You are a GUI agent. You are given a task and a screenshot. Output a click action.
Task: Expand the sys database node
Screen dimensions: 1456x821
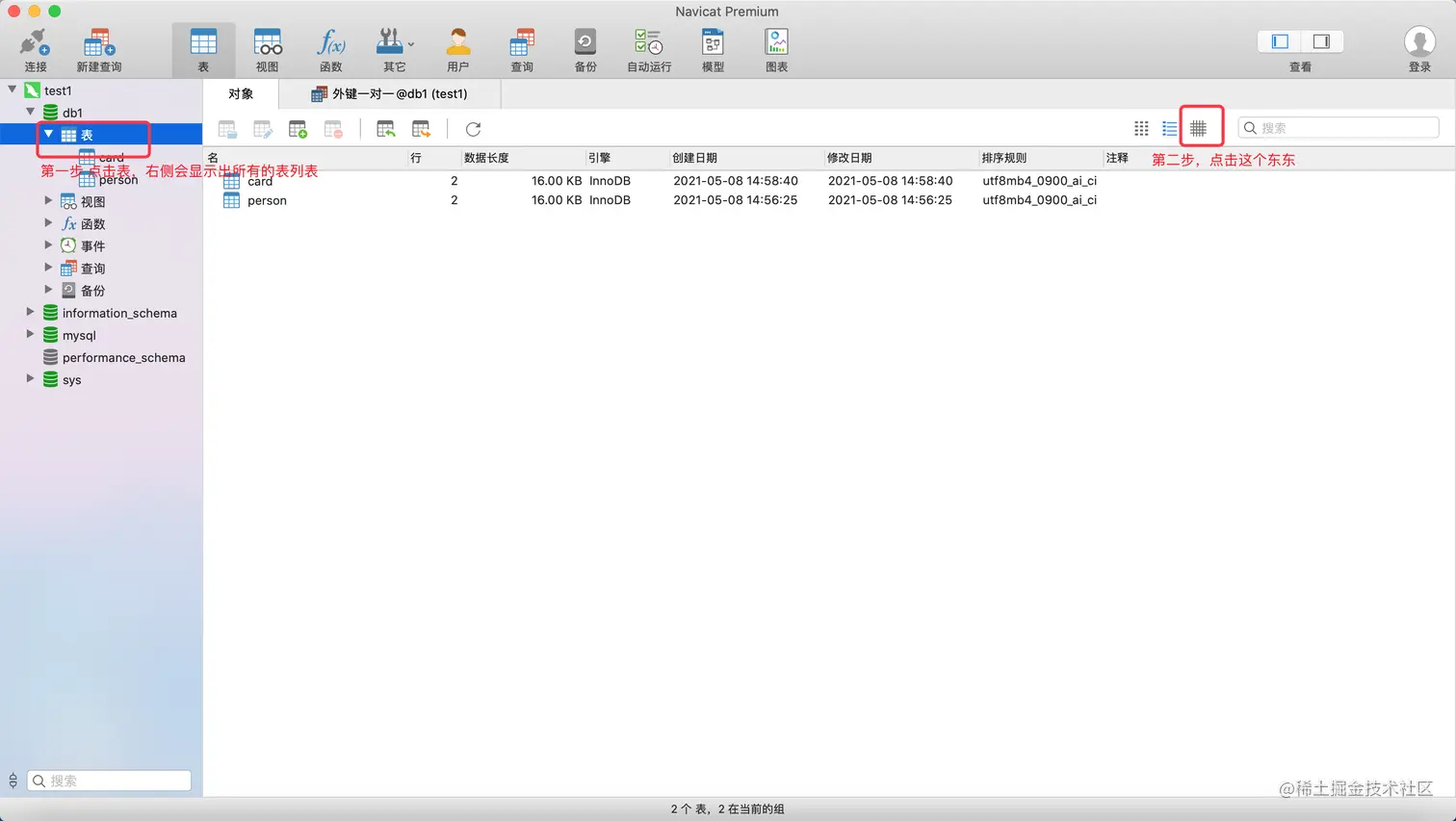pos(31,379)
